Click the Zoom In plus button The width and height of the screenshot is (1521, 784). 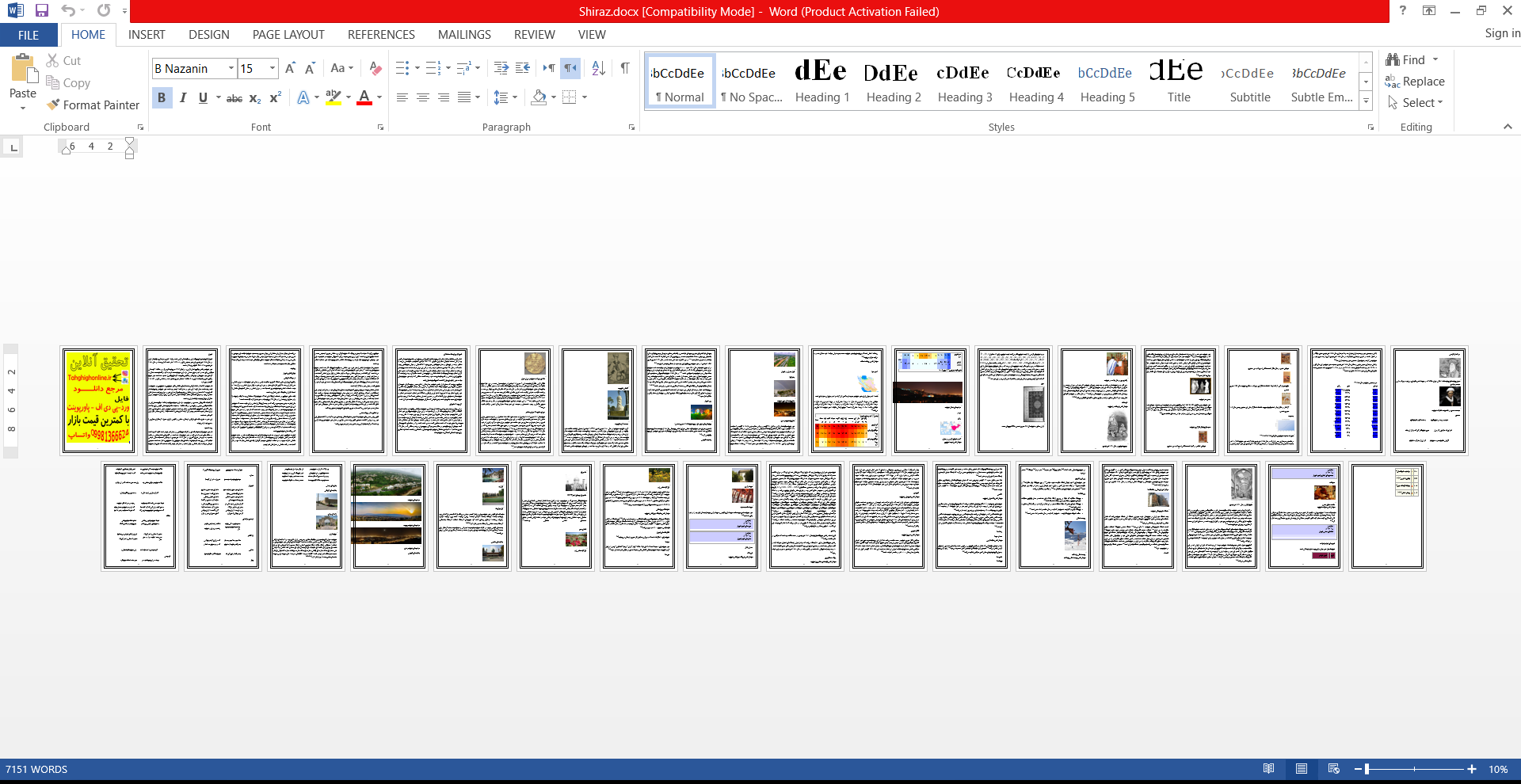click(1472, 769)
